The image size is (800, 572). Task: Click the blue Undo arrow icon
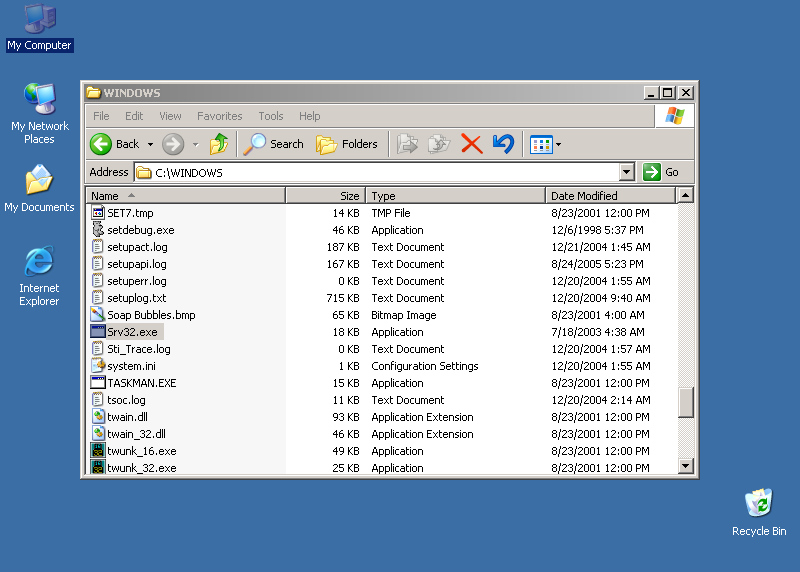tap(503, 144)
